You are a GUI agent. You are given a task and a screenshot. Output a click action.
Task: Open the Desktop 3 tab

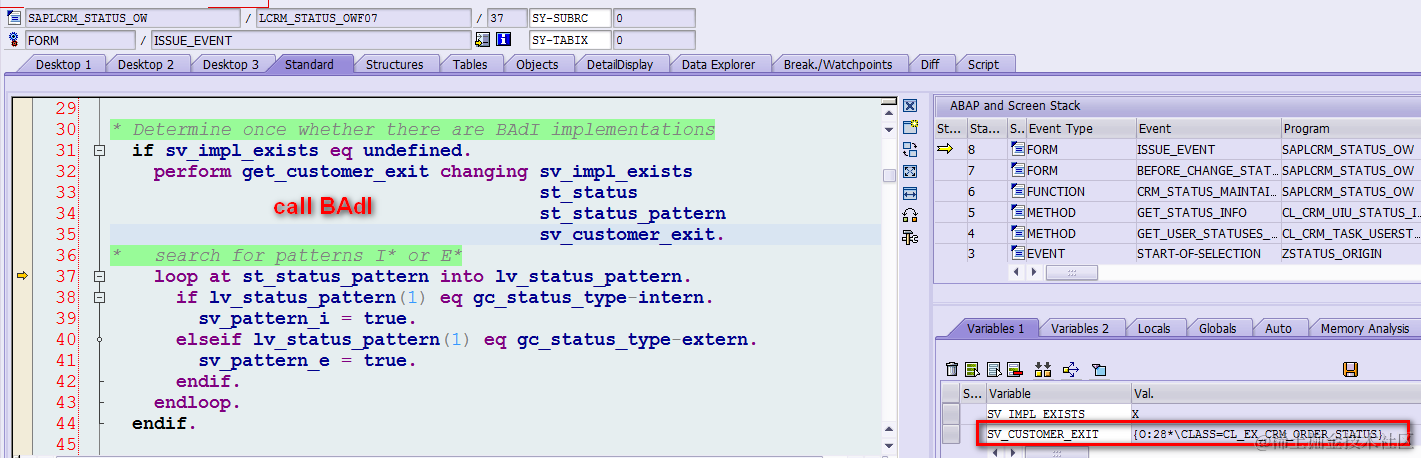[x=231, y=64]
